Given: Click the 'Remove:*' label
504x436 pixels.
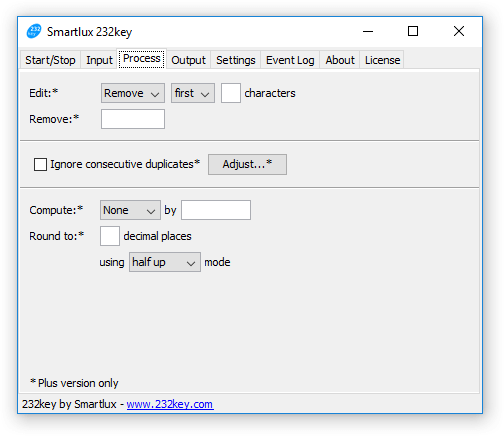Looking at the screenshot, I should click(x=54, y=119).
